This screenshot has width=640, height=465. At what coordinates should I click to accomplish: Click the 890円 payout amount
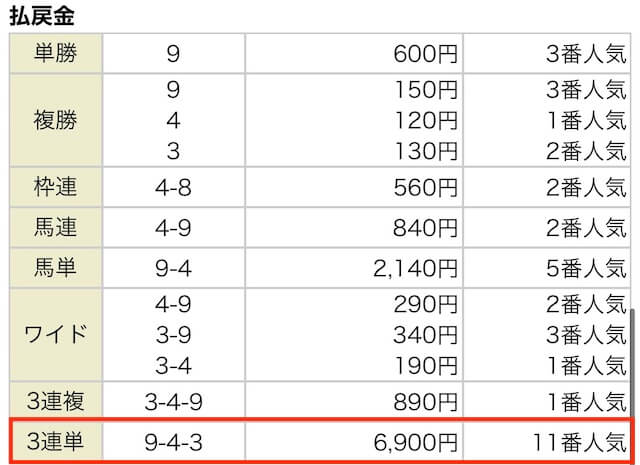(424, 400)
